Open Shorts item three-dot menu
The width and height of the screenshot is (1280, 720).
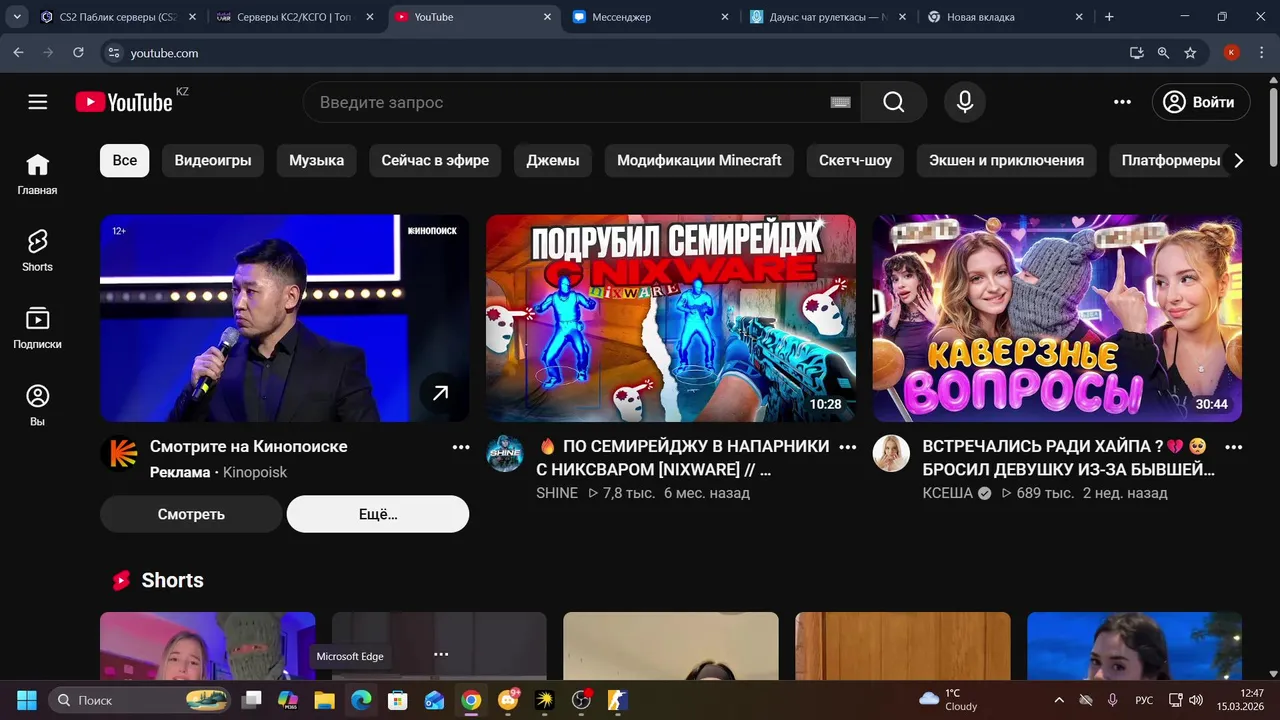click(441, 654)
